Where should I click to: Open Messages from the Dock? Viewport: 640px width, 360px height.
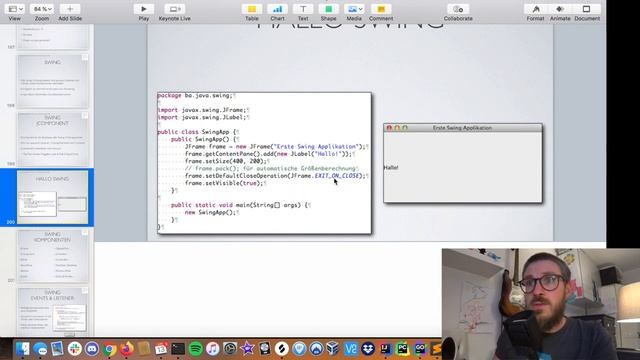[40, 349]
